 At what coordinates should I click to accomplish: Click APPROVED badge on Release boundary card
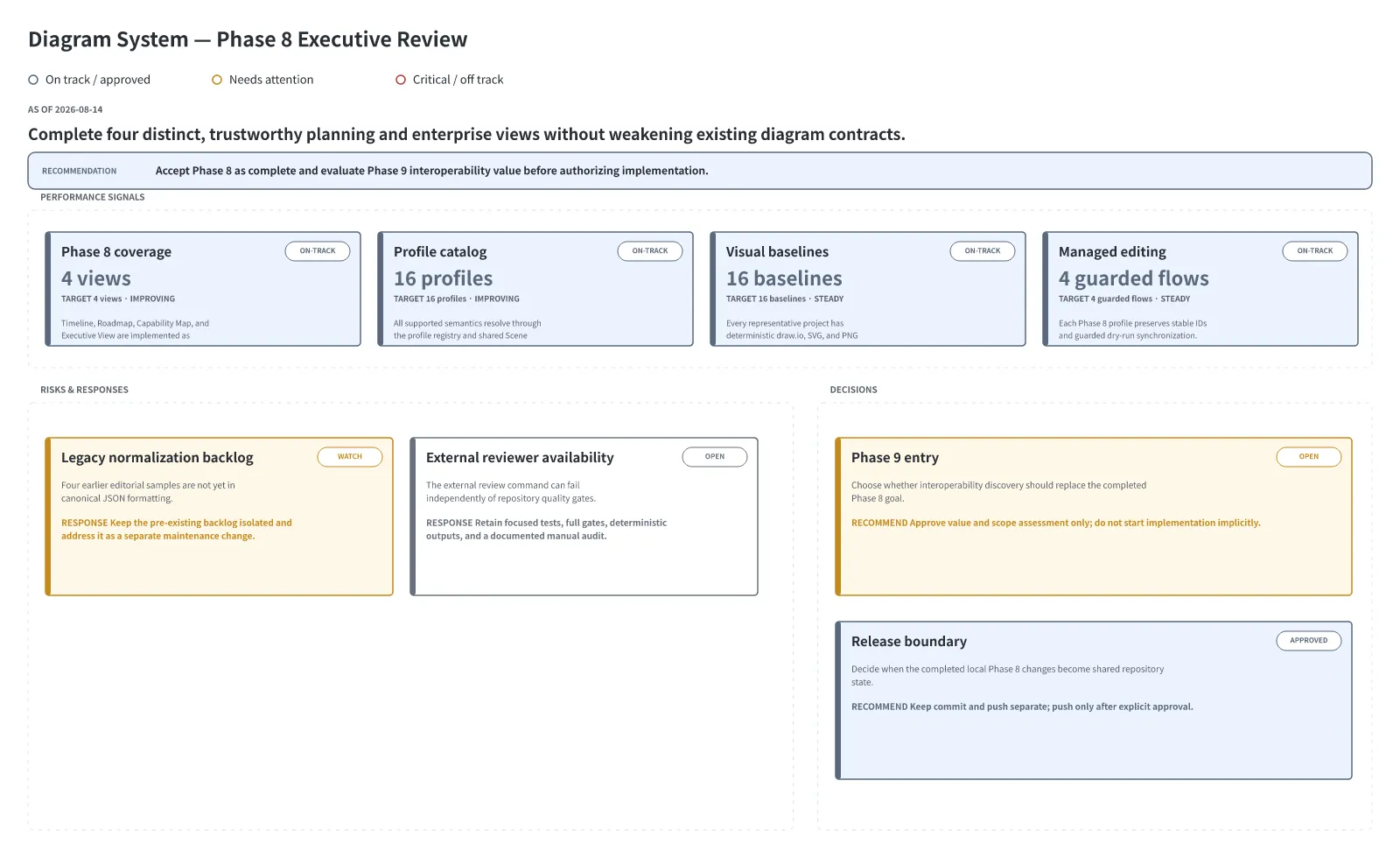(1309, 641)
